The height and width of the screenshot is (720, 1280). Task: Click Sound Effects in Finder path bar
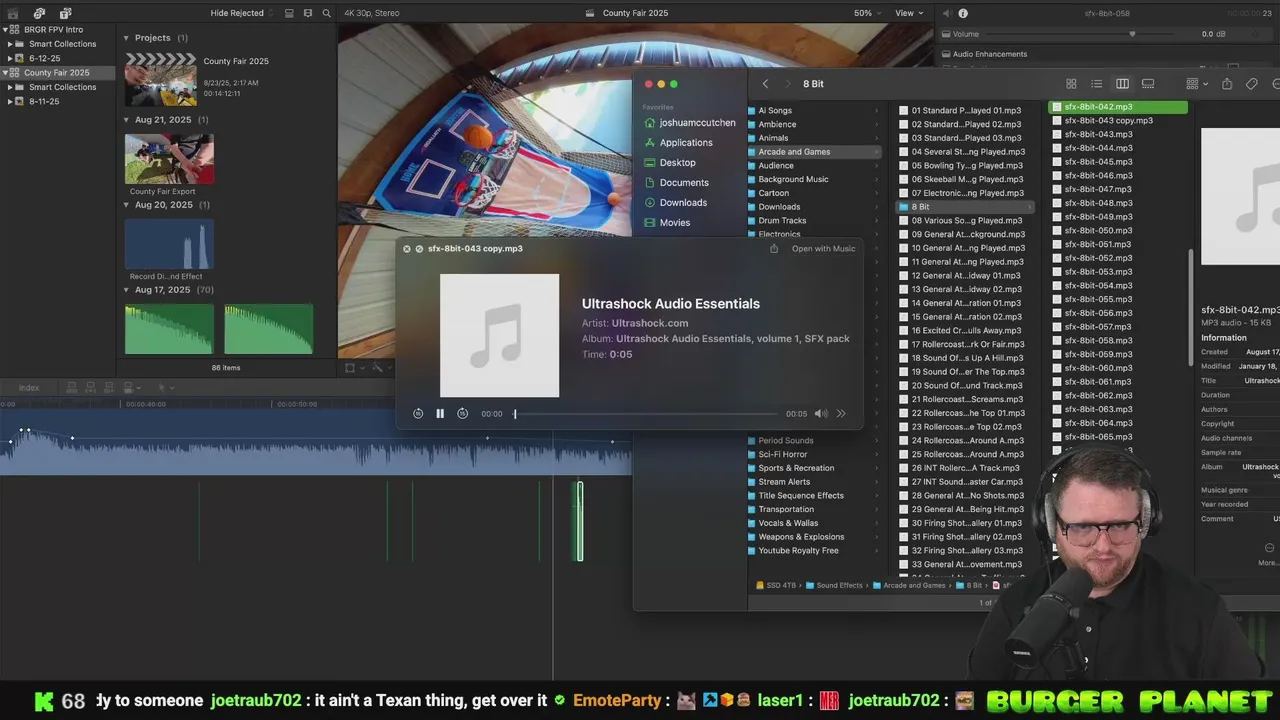click(834, 585)
